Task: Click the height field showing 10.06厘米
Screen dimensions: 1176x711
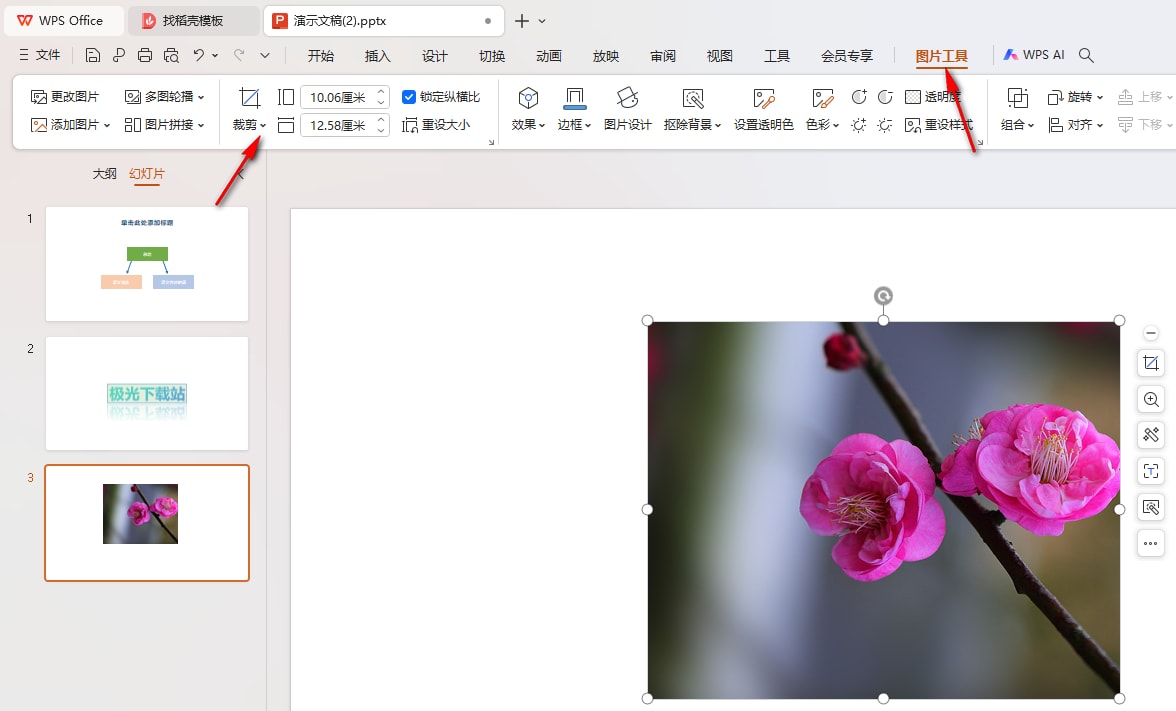Action: pyautogui.click(x=338, y=98)
